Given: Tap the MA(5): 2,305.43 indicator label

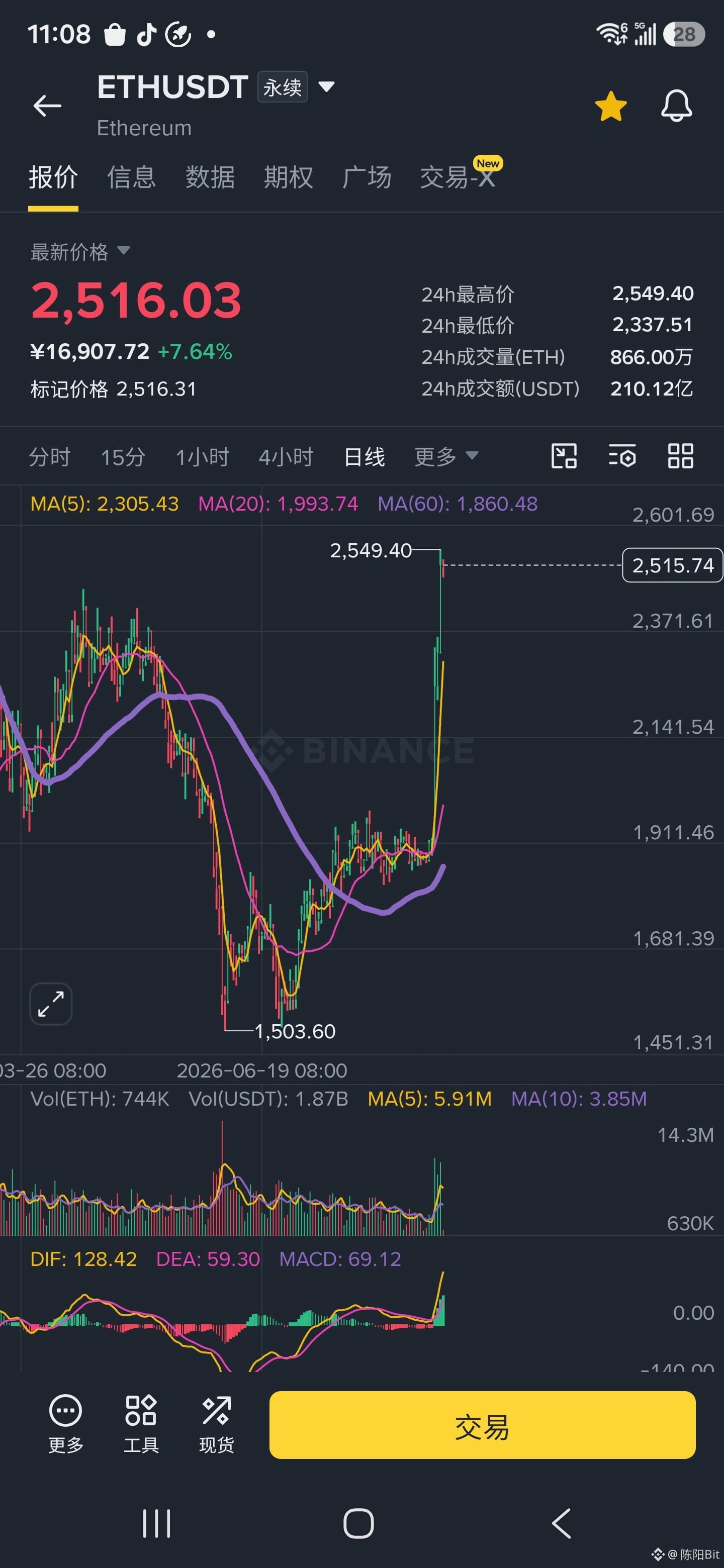Looking at the screenshot, I should [x=105, y=504].
